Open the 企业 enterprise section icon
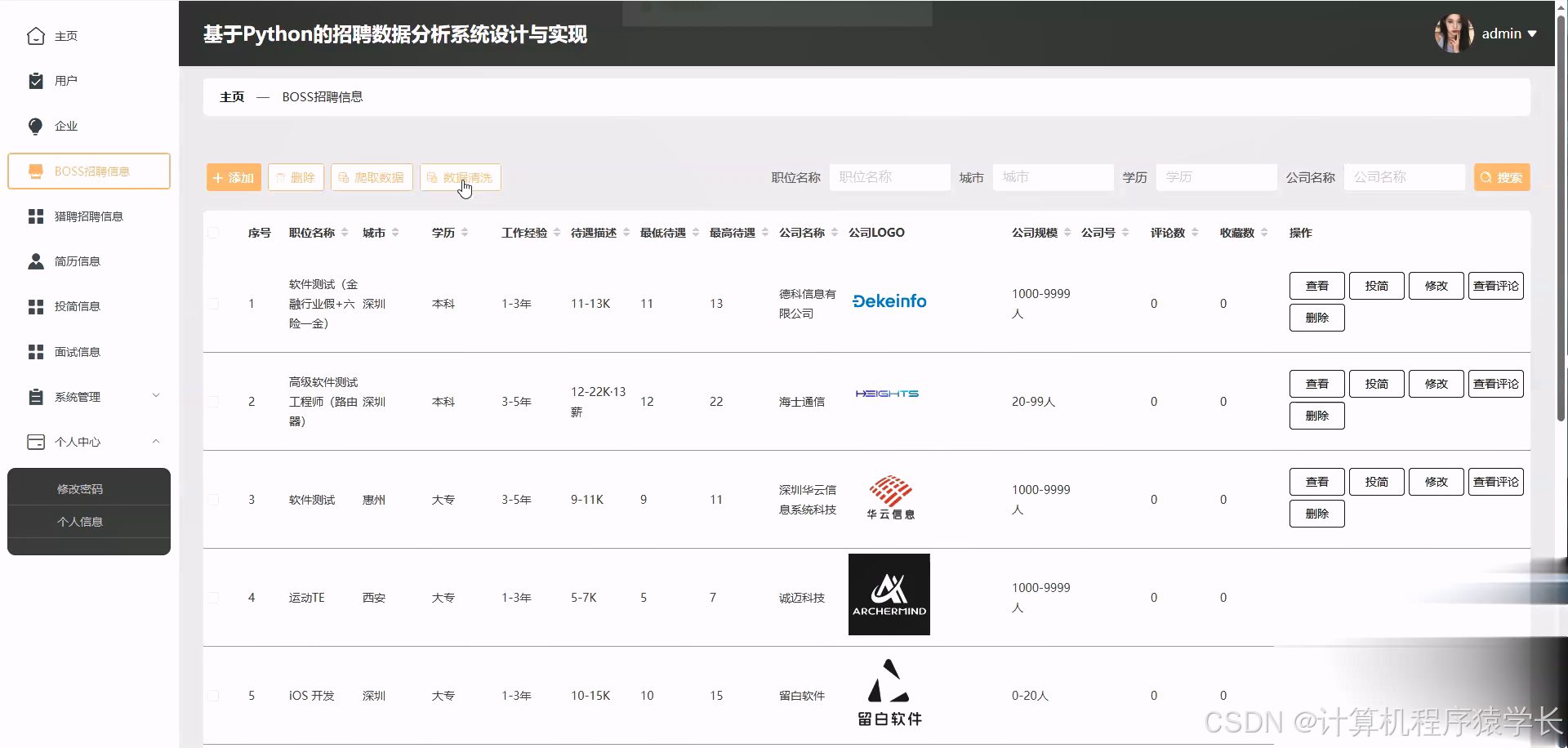1568x748 pixels. (x=36, y=126)
